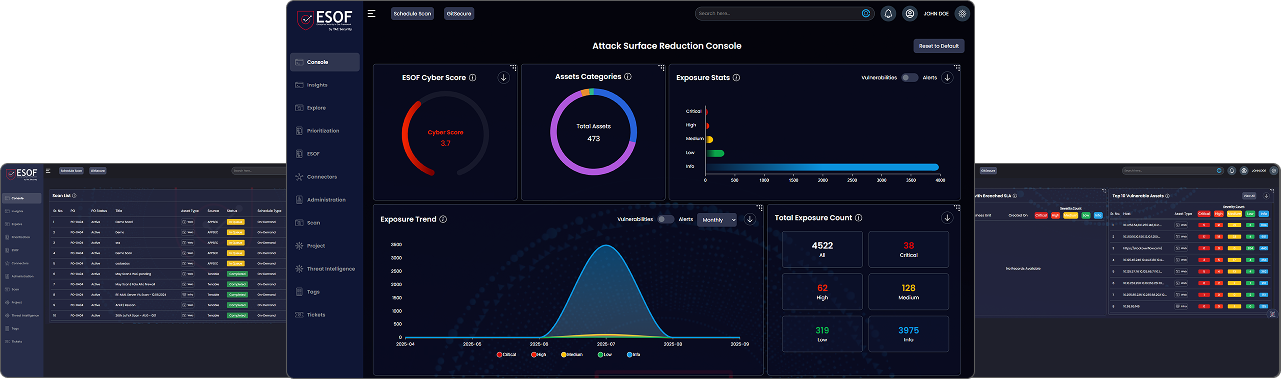
Task: Toggle Vulnerabilities/Alerts switch in Exposure Stats
Action: [909, 77]
